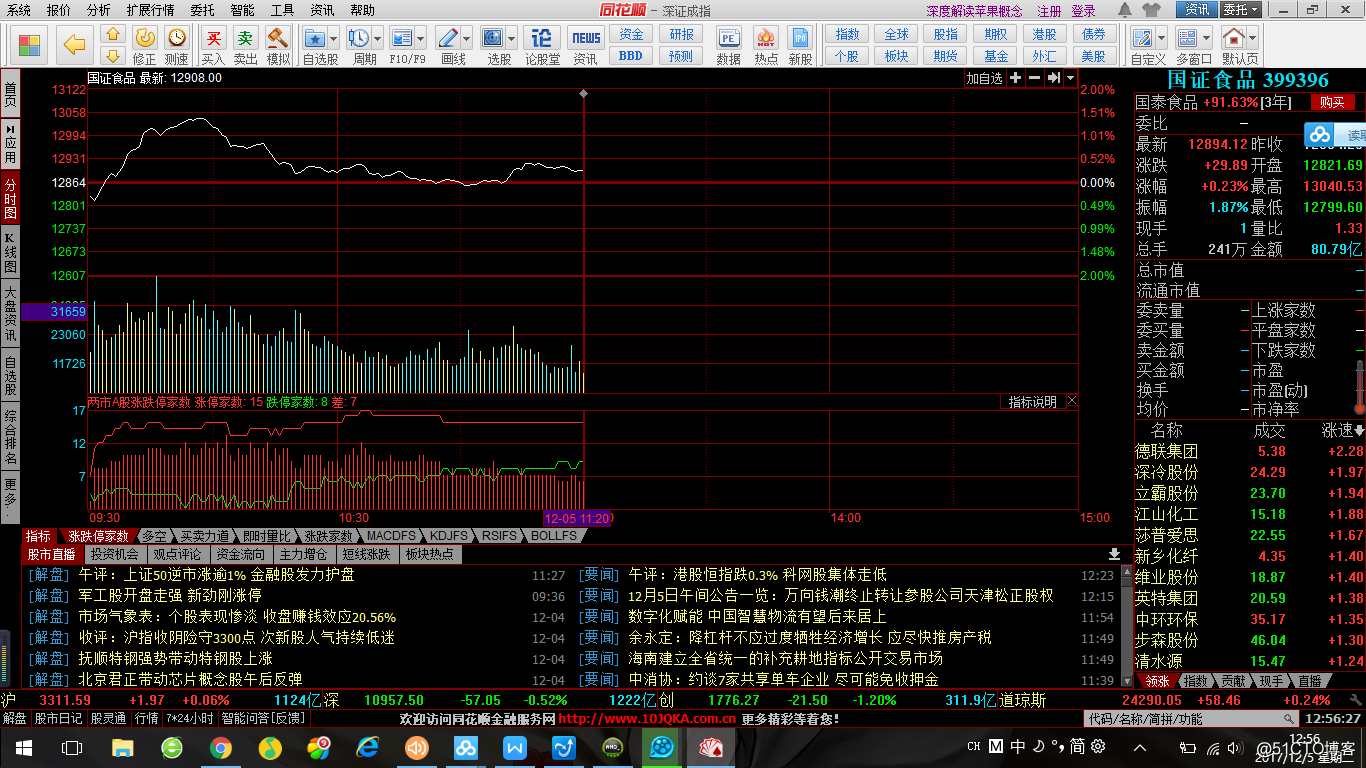
Task: Open the PE 数据 data icon
Action: (x=729, y=38)
